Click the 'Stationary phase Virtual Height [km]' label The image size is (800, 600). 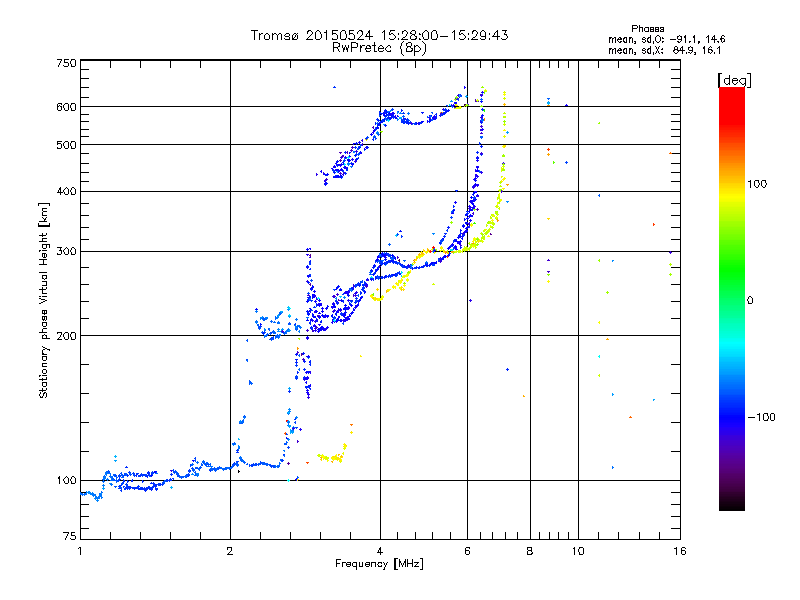point(44,300)
